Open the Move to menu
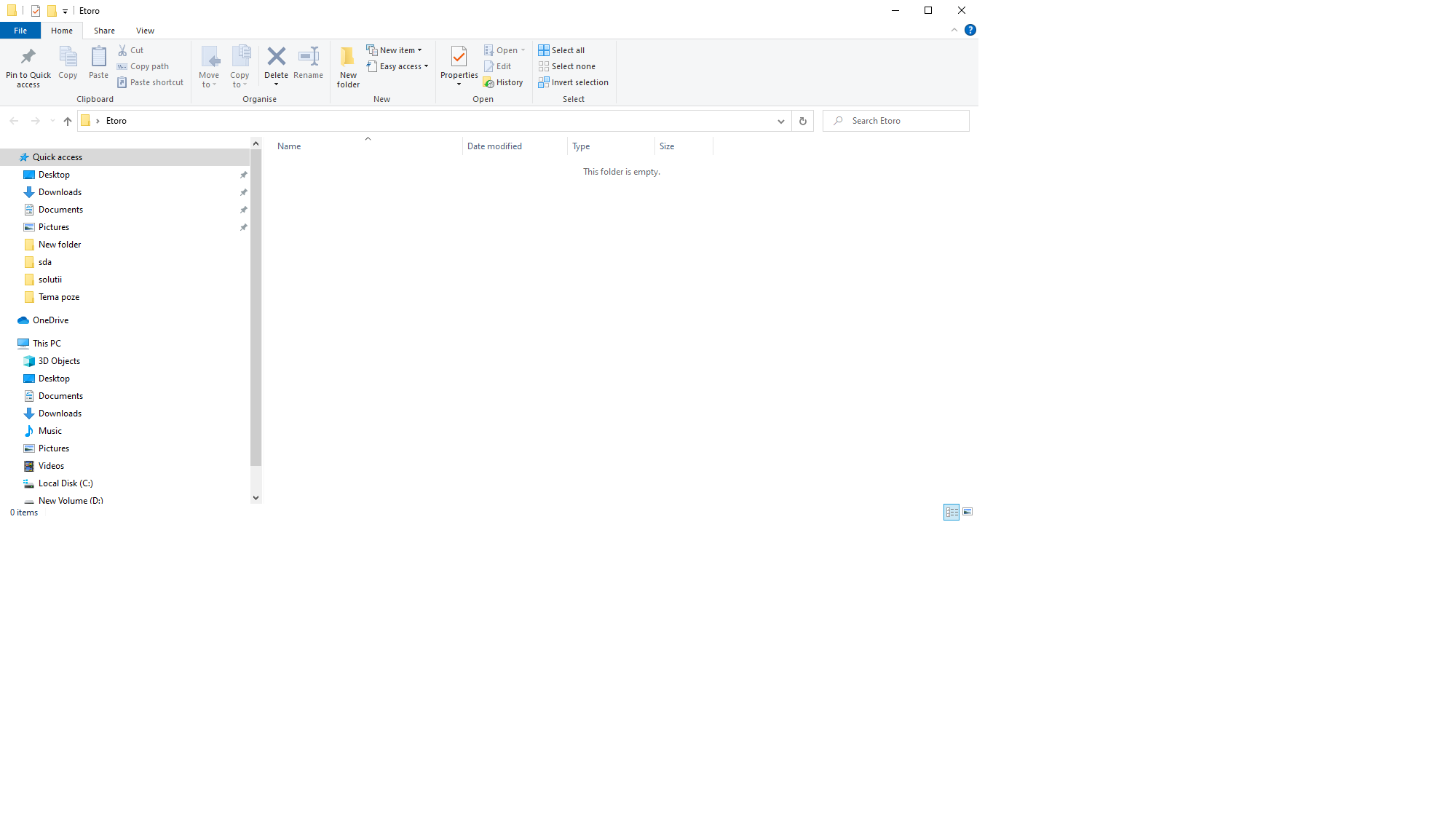Screen dimensions: 1456x819 pyautogui.click(x=209, y=67)
